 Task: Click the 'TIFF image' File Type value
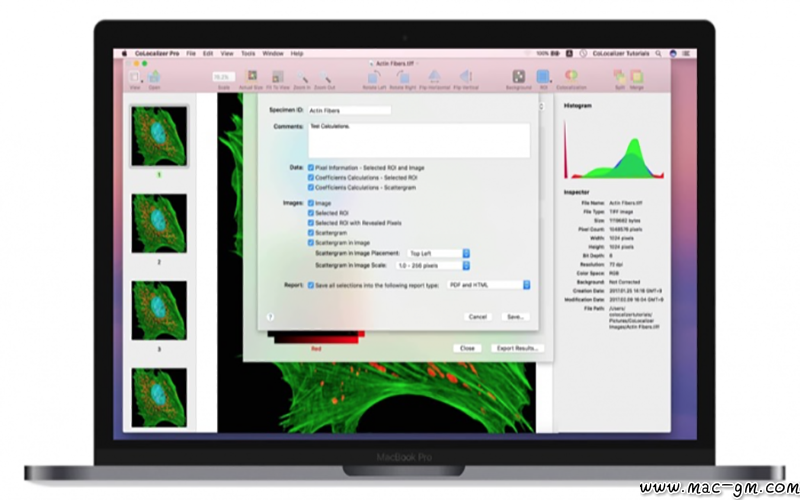(621, 212)
